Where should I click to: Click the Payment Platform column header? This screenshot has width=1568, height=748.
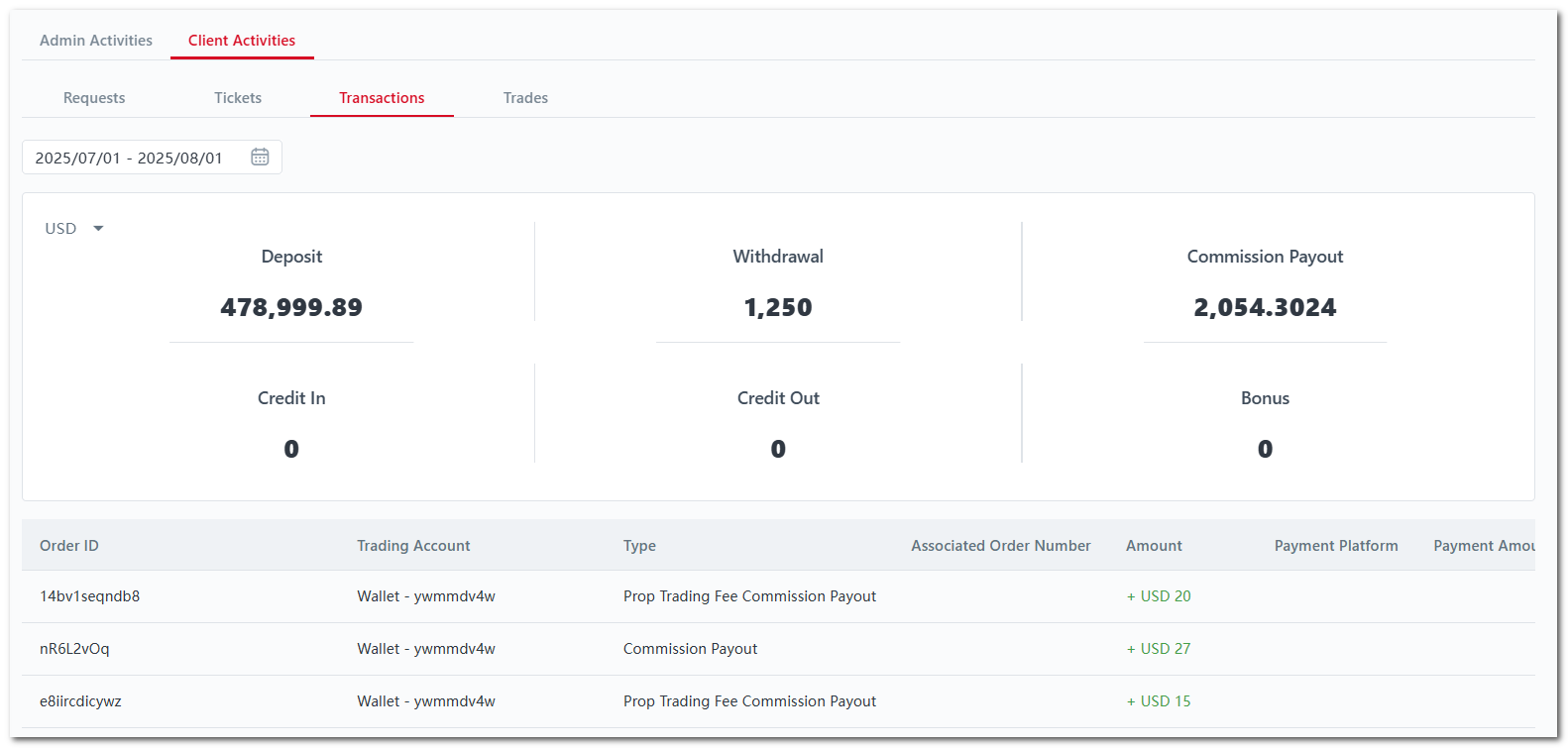pyautogui.click(x=1336, y=546)
